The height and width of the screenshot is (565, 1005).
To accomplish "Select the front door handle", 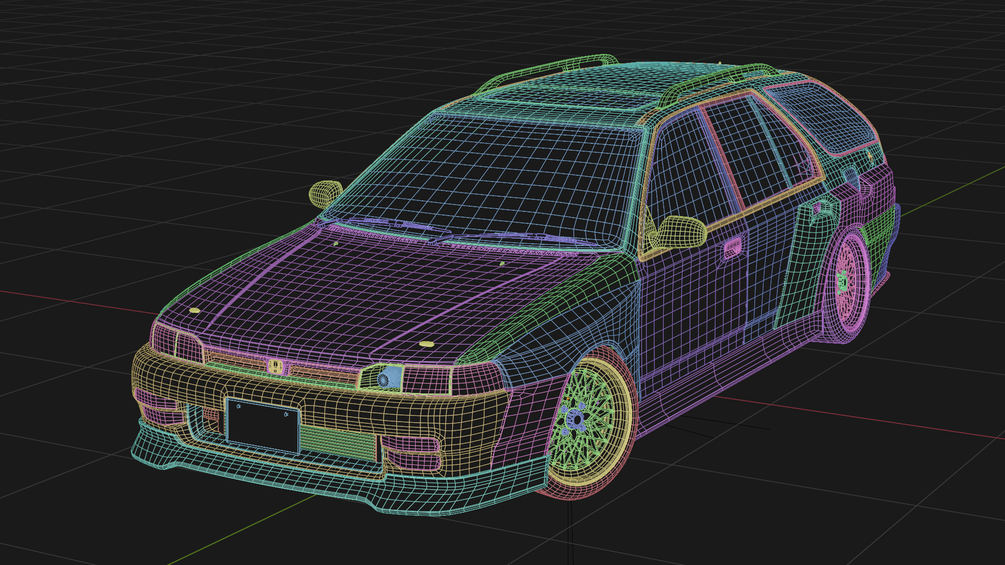I will tap(732, 247).
